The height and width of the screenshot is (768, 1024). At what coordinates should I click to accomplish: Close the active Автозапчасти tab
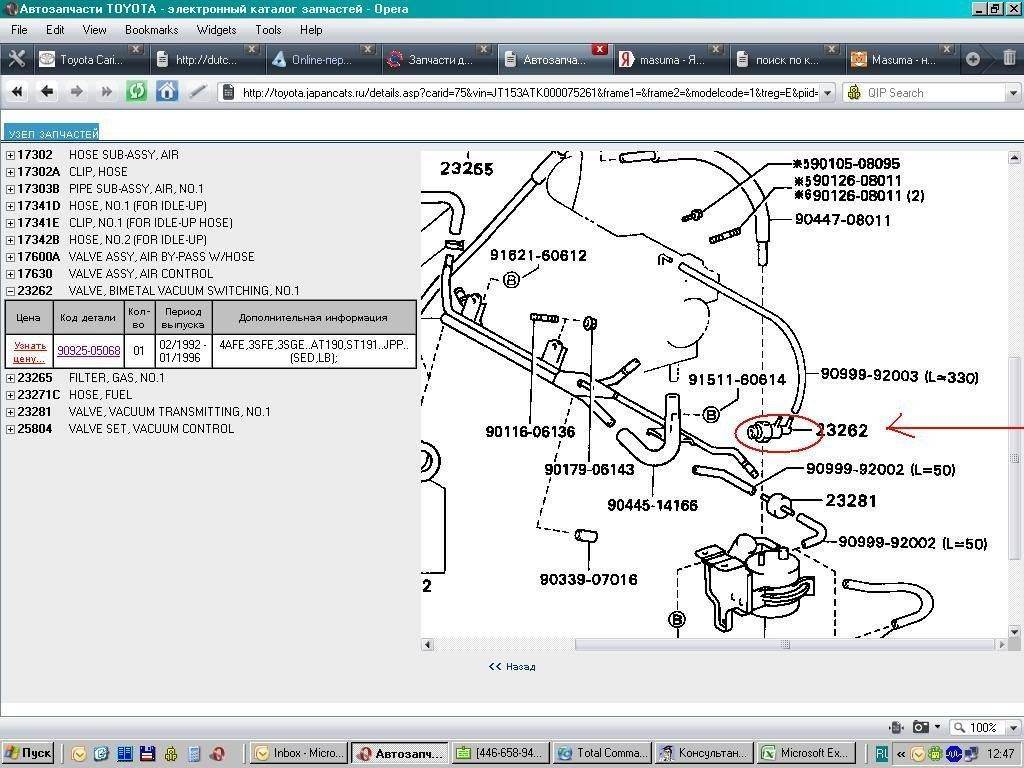pyautogui.click(x=600, y=49)
